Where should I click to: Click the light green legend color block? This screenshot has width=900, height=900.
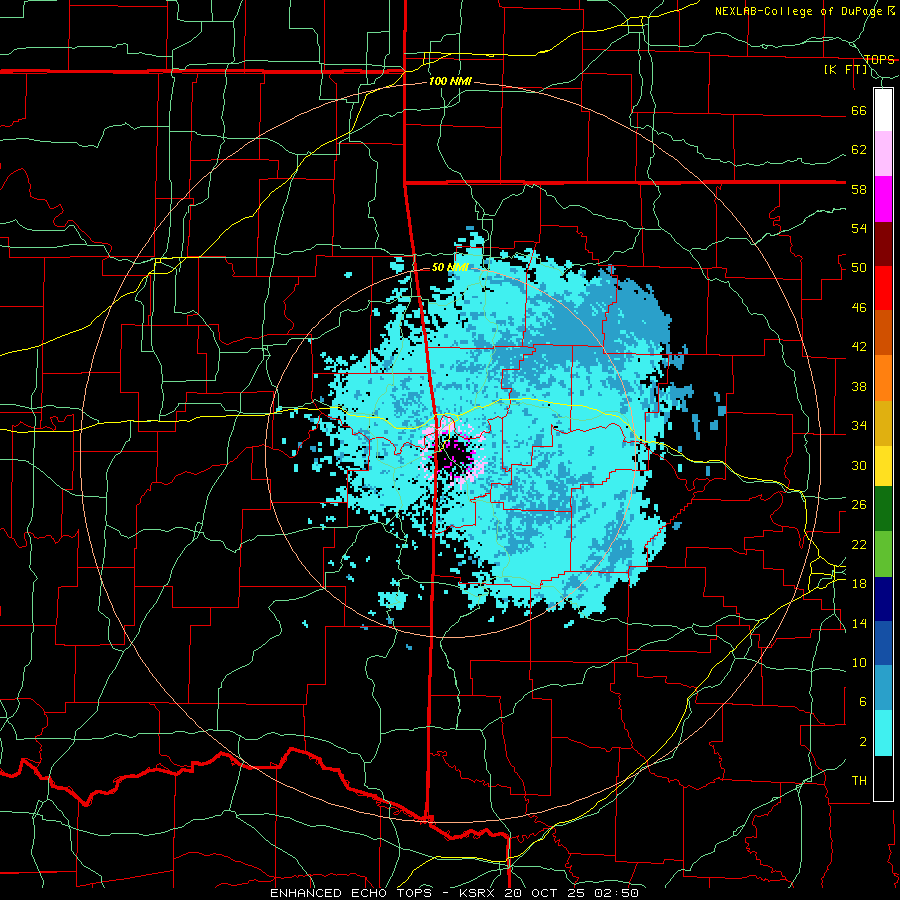(x=883, y=554)
